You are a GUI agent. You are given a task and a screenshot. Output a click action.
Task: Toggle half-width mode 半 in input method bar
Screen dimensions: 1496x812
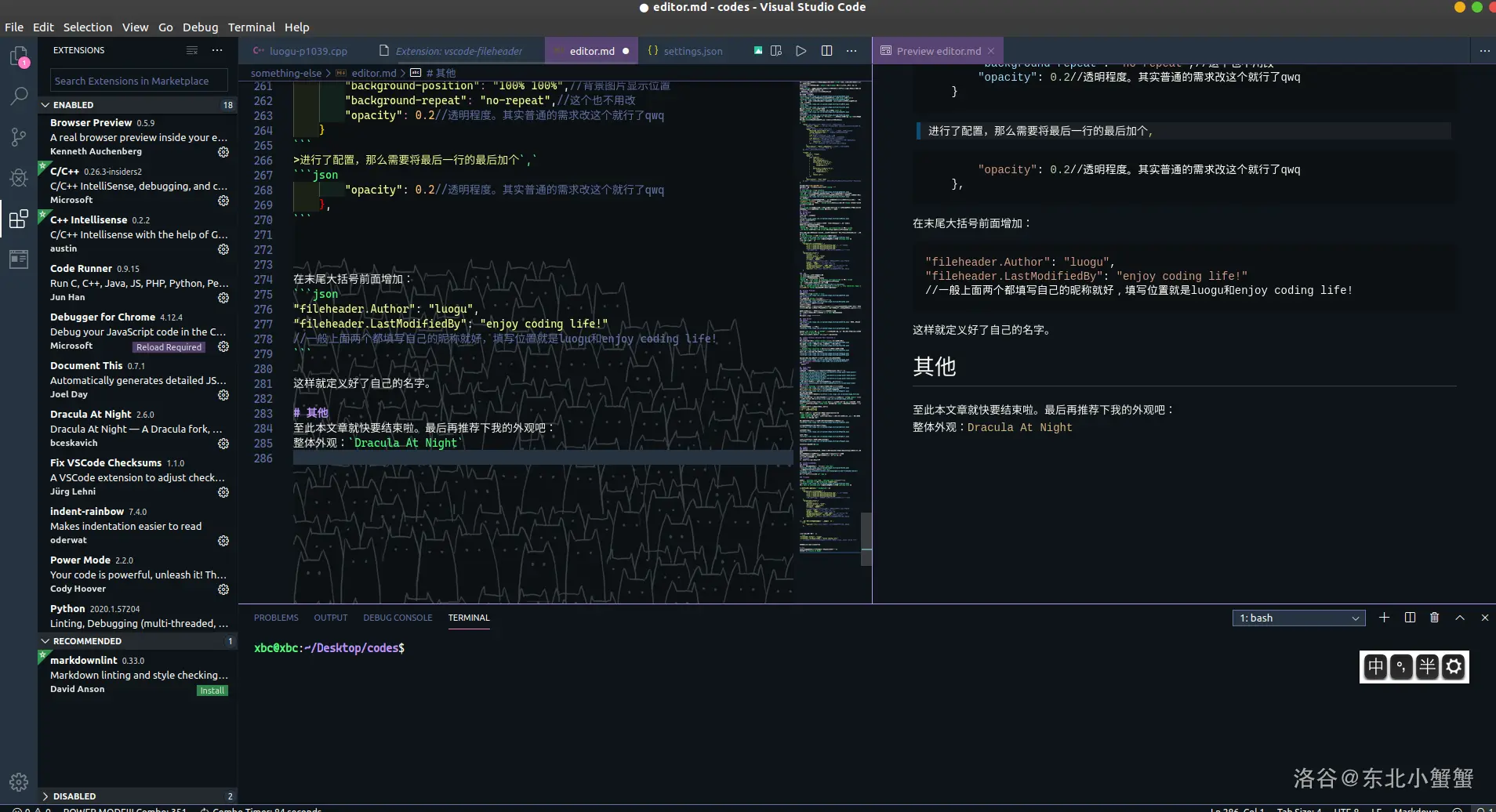coord(1427,667)
